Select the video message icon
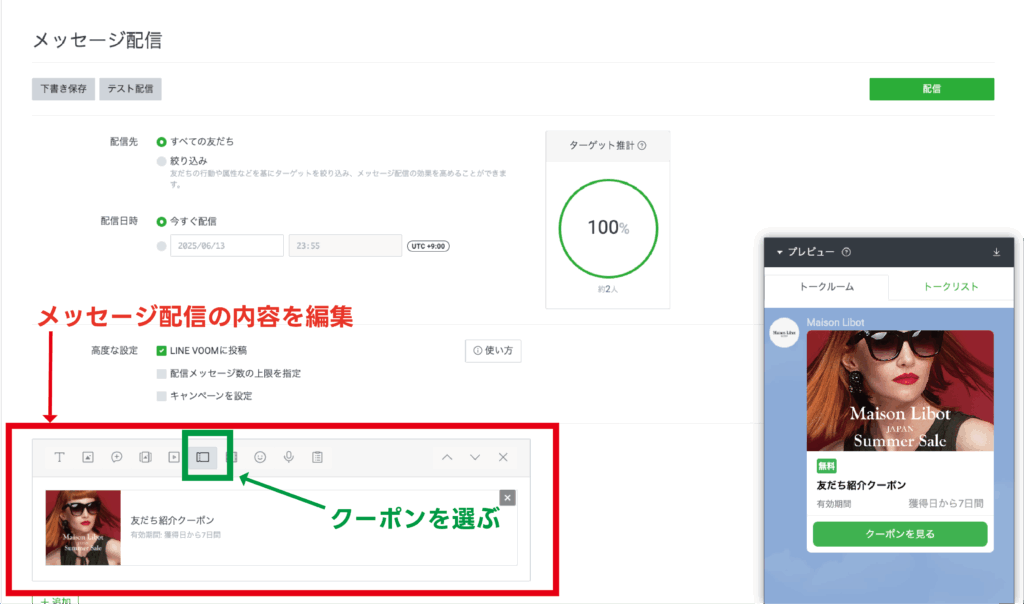The image size is (1024, 604). (x=174, y=457)
